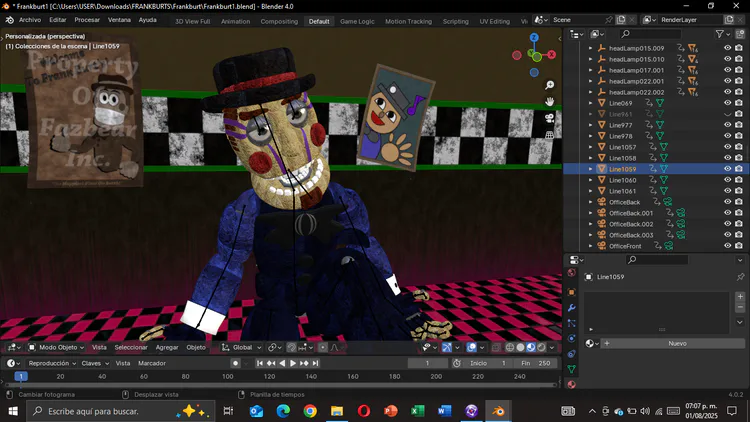
Task: Hide headLamp015.009 with its eye icon
Action: (728, 48)
